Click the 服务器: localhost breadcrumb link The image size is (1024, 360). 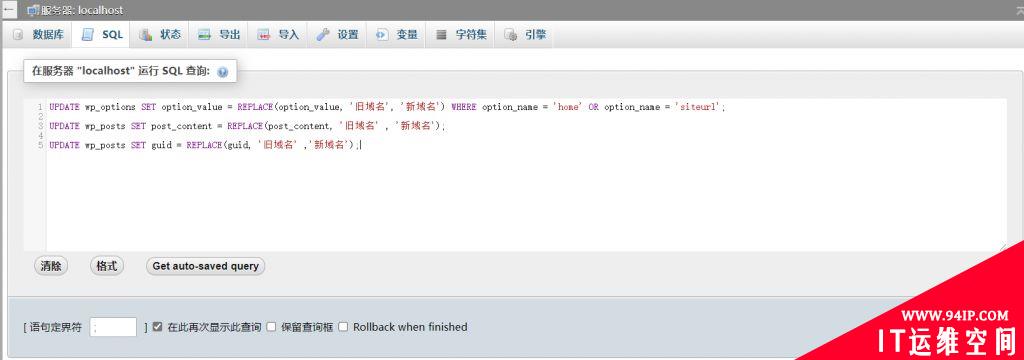pos(82,11)
